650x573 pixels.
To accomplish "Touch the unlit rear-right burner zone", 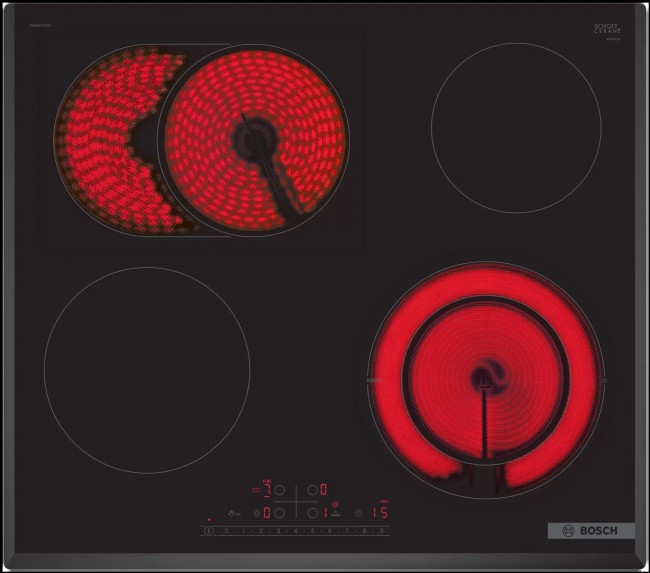I will click(x=516, y=126).
